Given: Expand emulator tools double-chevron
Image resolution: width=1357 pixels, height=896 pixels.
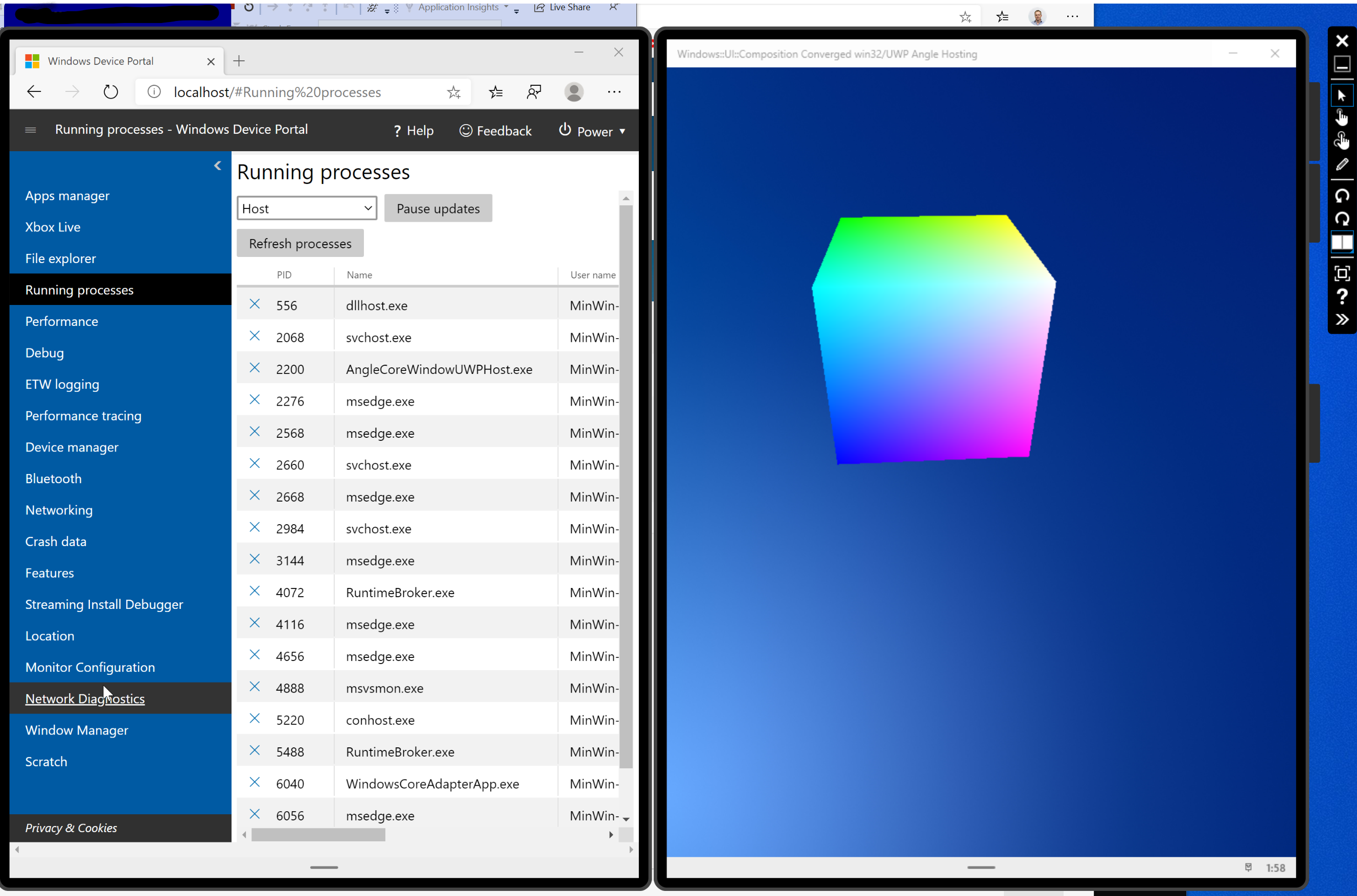Looking at the screenshot, I should pos(1342,319).
